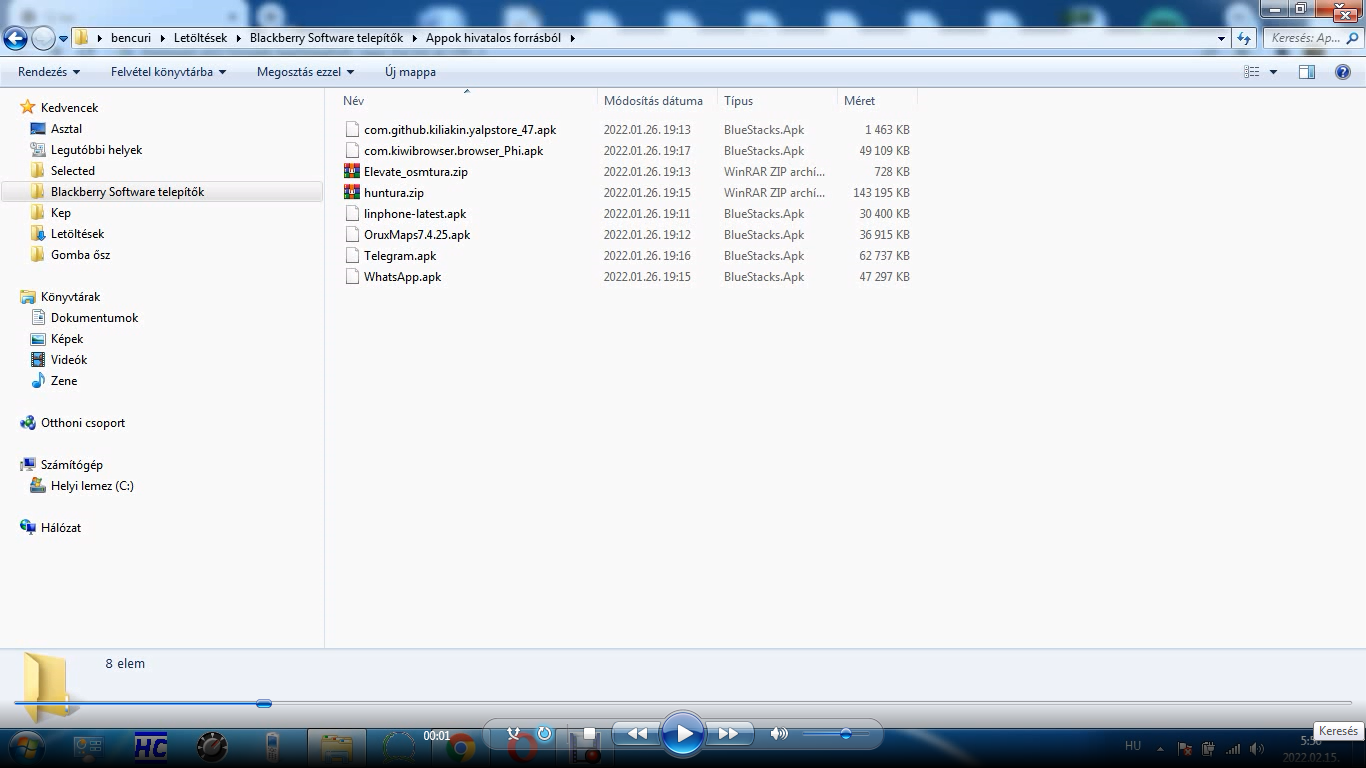Stop playback with the square stop button
The height and width of the screenshot is (768, 1366).
coord(589,734)
